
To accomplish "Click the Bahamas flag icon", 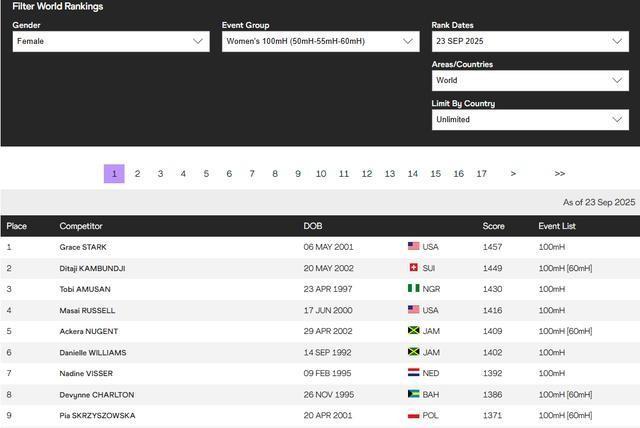I will tap(413, 394).
